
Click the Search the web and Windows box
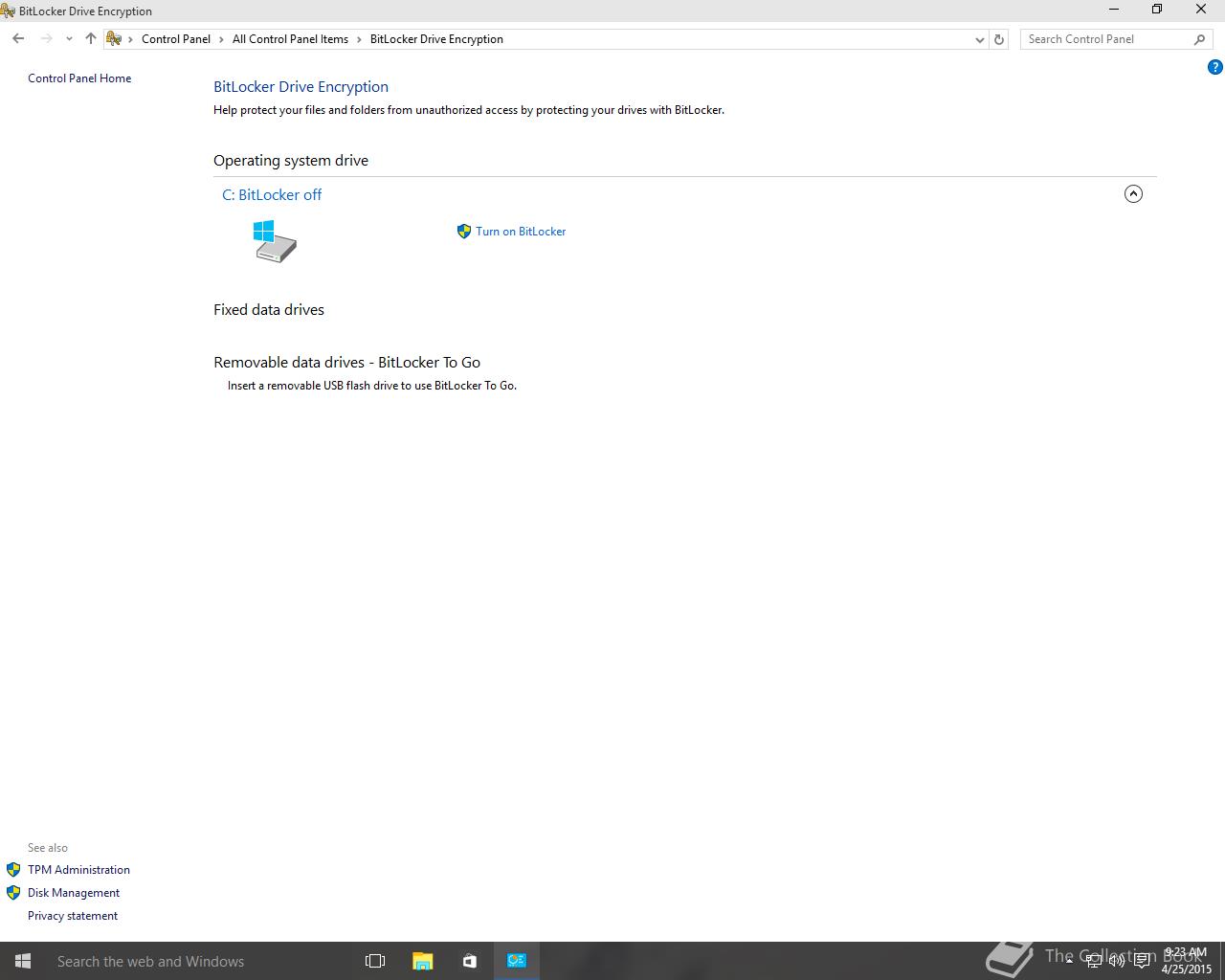tap(199, 961)
